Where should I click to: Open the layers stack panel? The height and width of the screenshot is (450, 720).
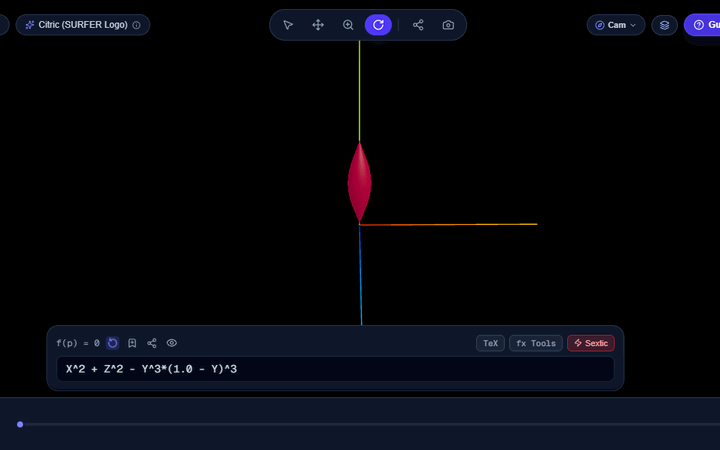pyautogui.click(x=664, y=25)
